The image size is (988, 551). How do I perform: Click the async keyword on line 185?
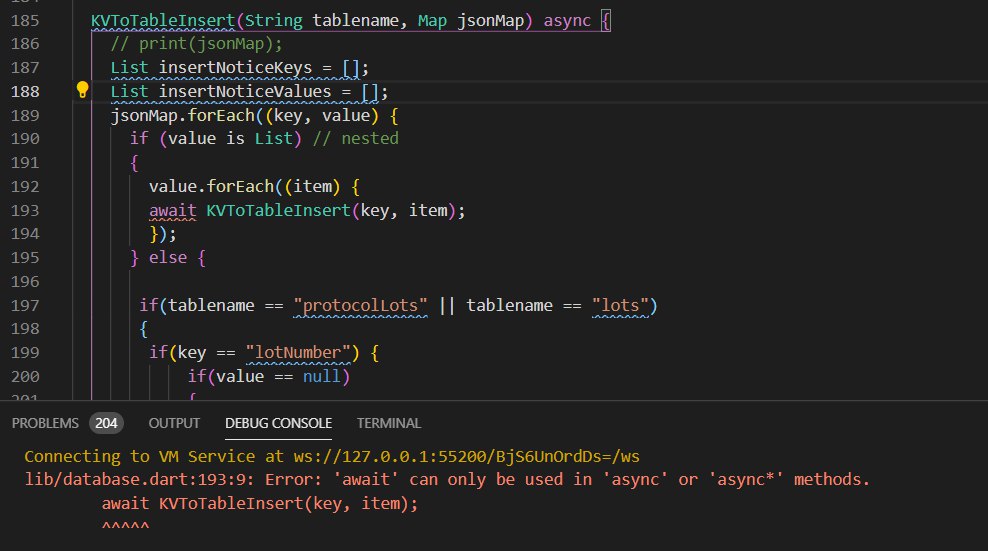pos(567,21)
